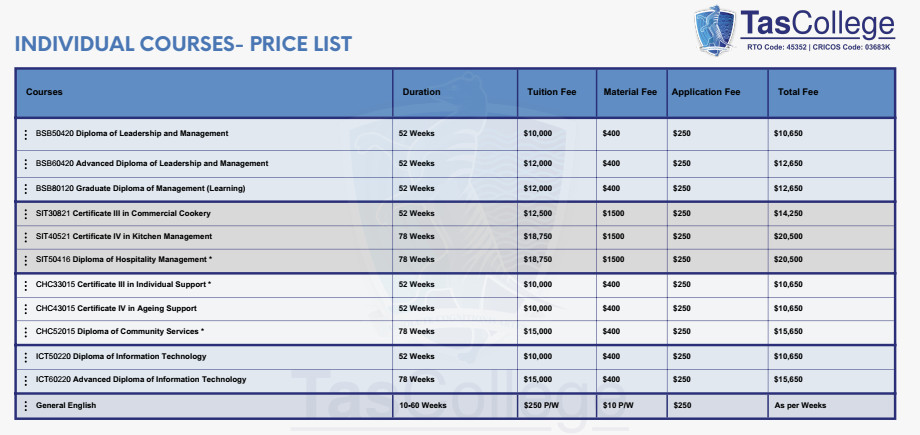Click three-dot icon beside CHC52015 Community Services
920x435 pixels.
coord(26,331)
